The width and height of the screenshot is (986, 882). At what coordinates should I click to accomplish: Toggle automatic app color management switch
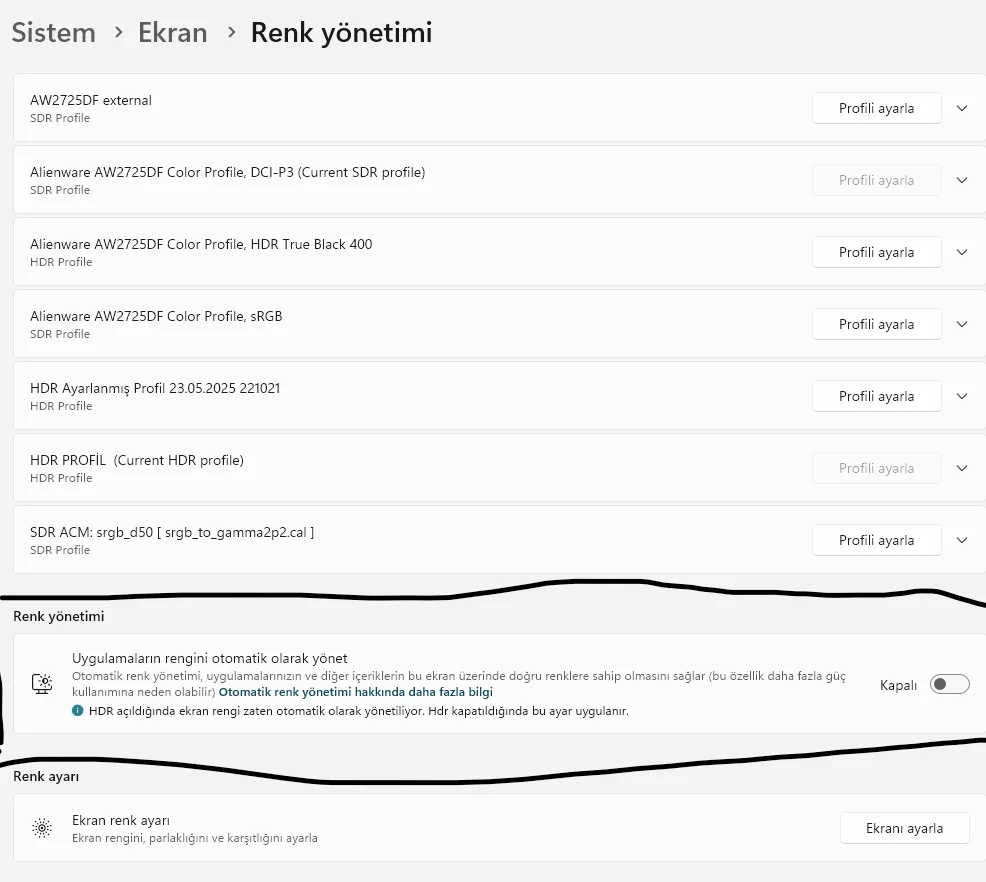(x=950, y=684)
